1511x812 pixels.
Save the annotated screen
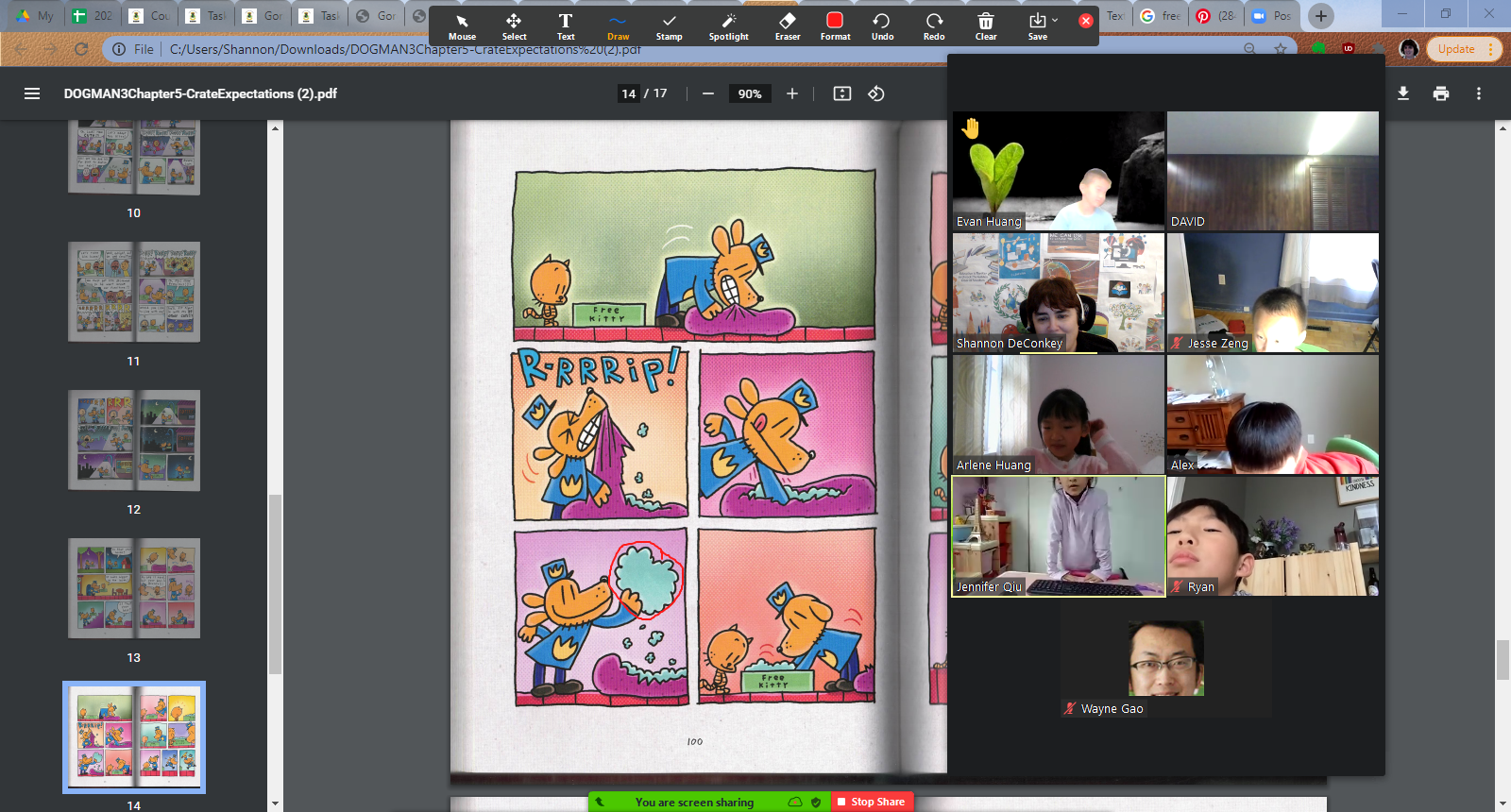tap(1037, 26)
